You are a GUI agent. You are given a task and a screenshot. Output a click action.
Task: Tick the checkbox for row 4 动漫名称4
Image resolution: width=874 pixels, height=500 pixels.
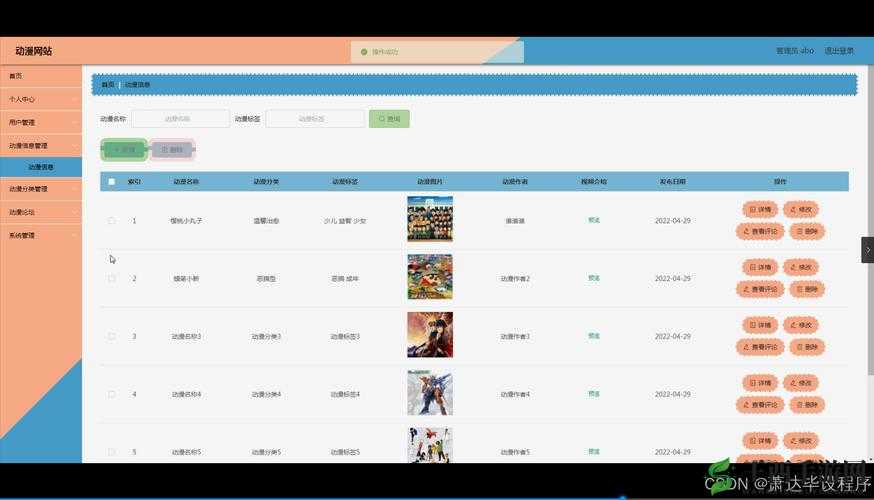(111, 394)
